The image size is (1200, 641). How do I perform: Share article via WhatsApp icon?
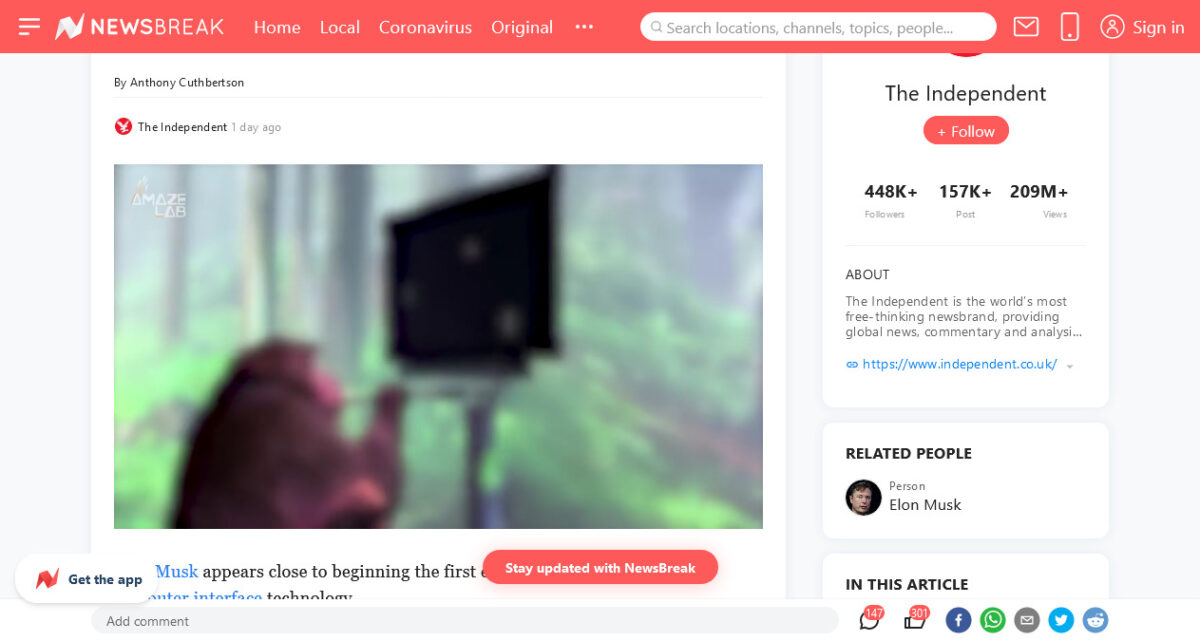tap(992, 620)
